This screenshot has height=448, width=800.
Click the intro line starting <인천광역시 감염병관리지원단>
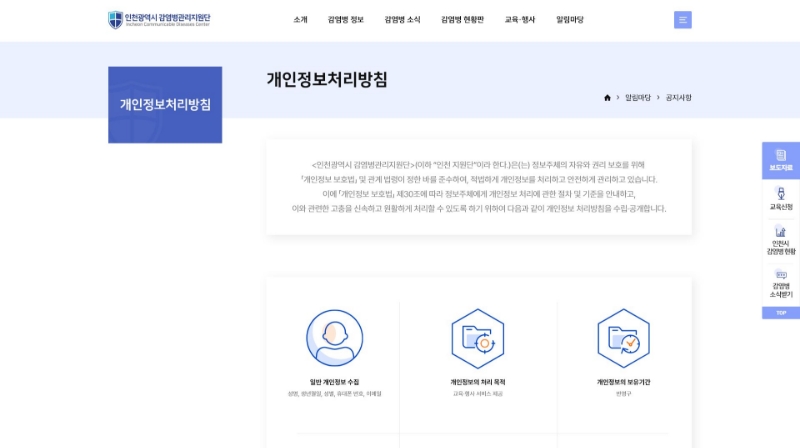click(x=478, y=165)
